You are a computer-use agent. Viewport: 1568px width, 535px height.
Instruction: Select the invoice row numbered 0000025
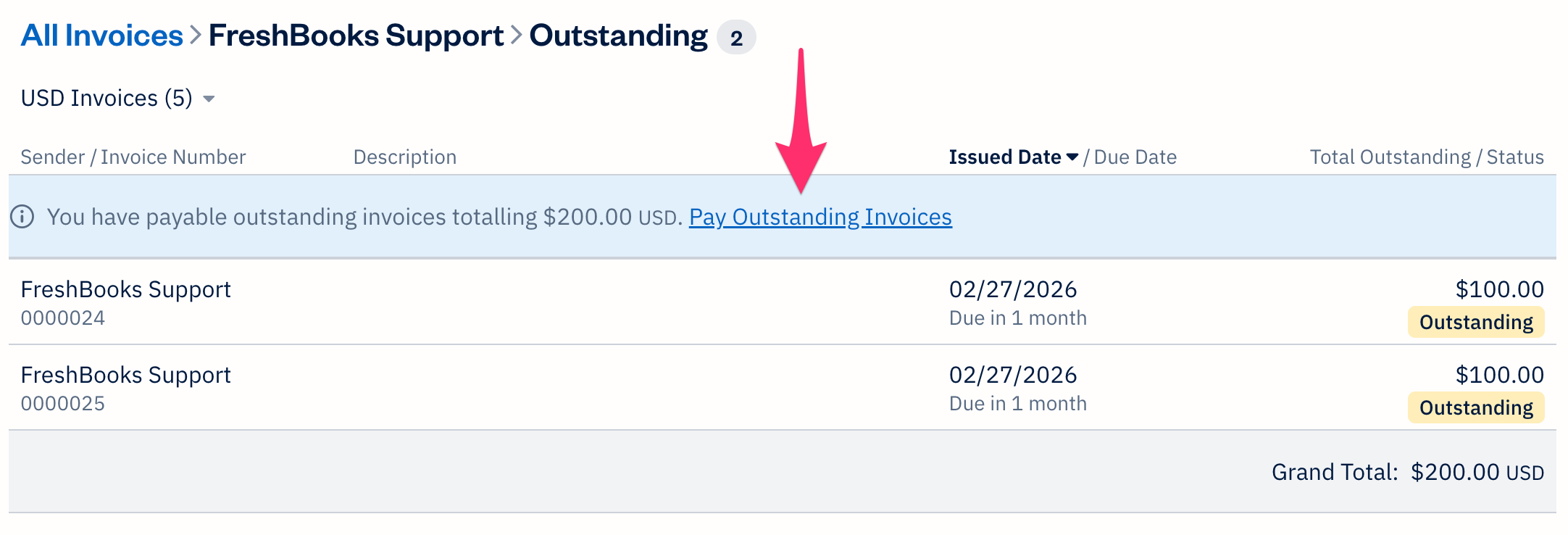coord(126,388)
